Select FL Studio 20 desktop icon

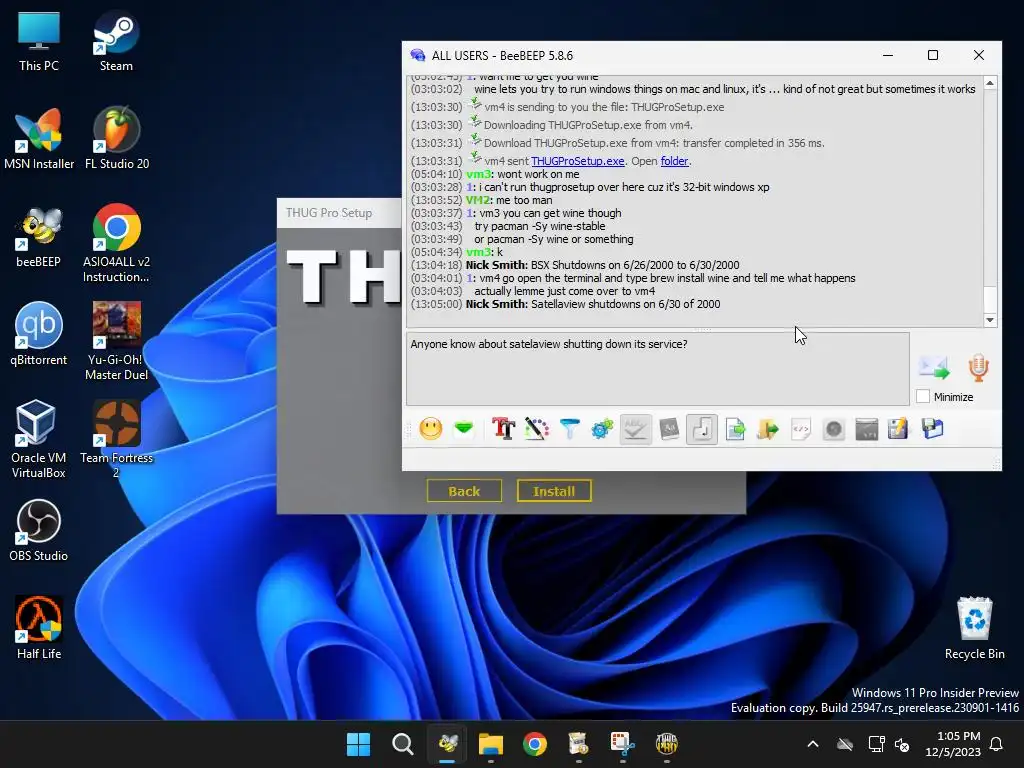tap(117, 140)
